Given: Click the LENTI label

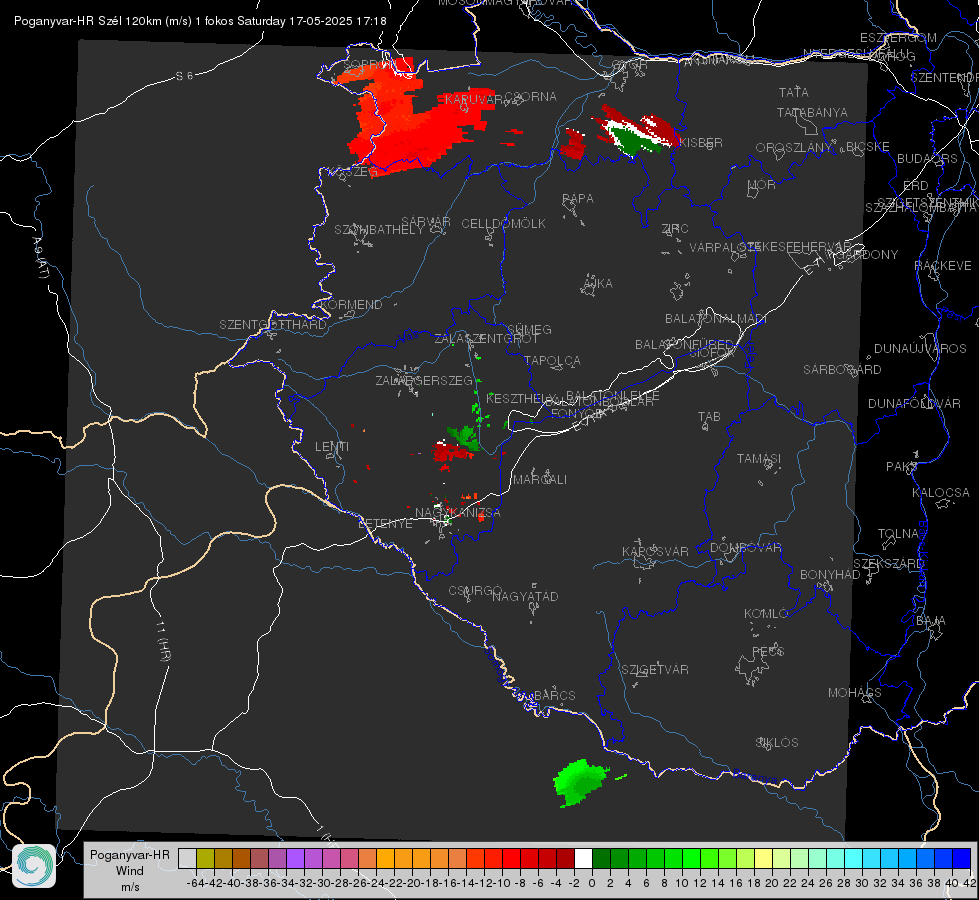Looking at the screenshot, I should pyautogui.click(x=332, y=446).
